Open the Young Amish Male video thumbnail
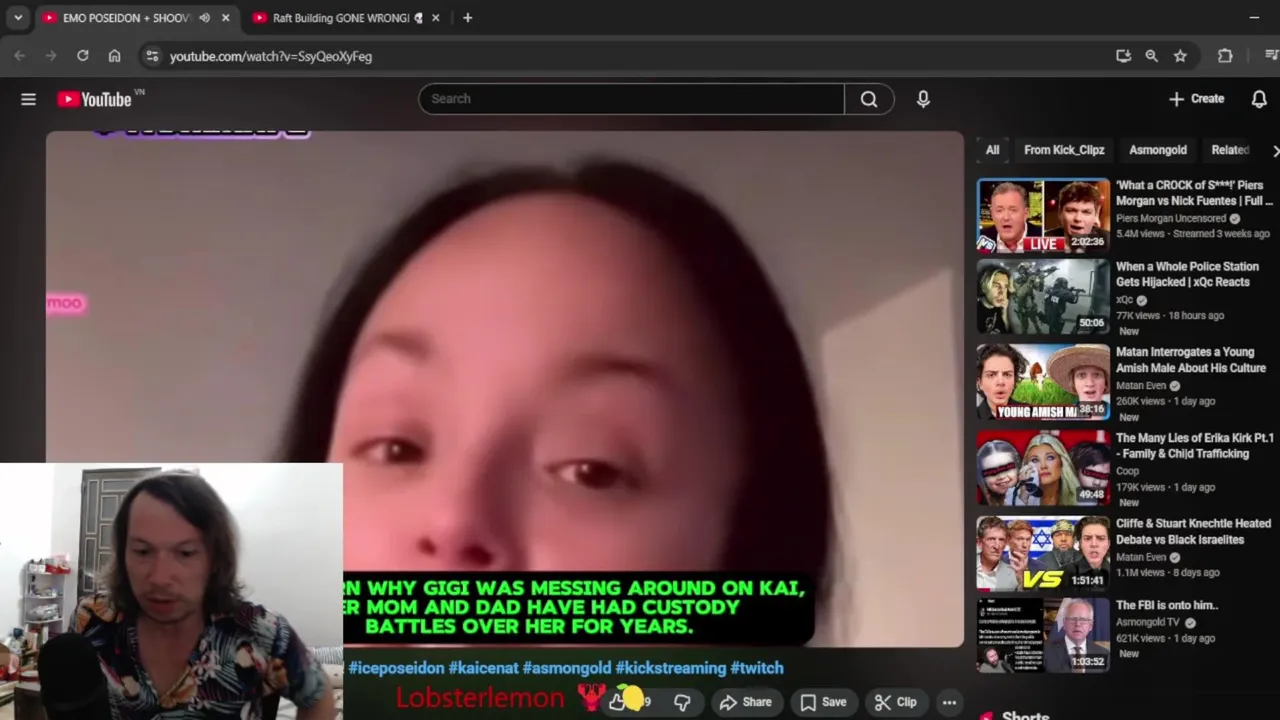The image size is (1280, 720). click(1043, 382)
